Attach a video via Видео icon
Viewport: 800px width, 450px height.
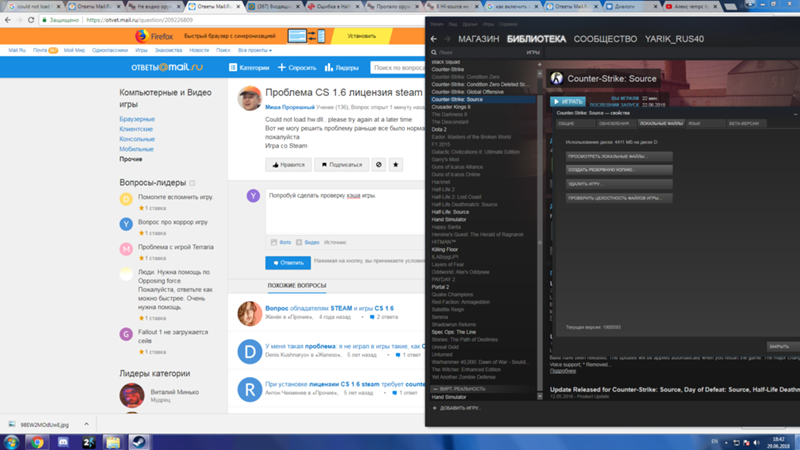tap(299, 242)
